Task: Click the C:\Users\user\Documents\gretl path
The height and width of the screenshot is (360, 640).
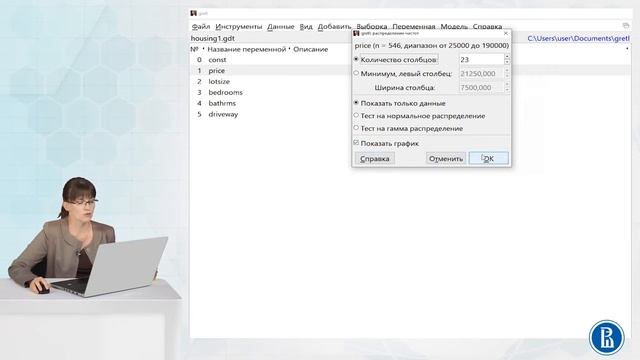Action: pos(578,38)
